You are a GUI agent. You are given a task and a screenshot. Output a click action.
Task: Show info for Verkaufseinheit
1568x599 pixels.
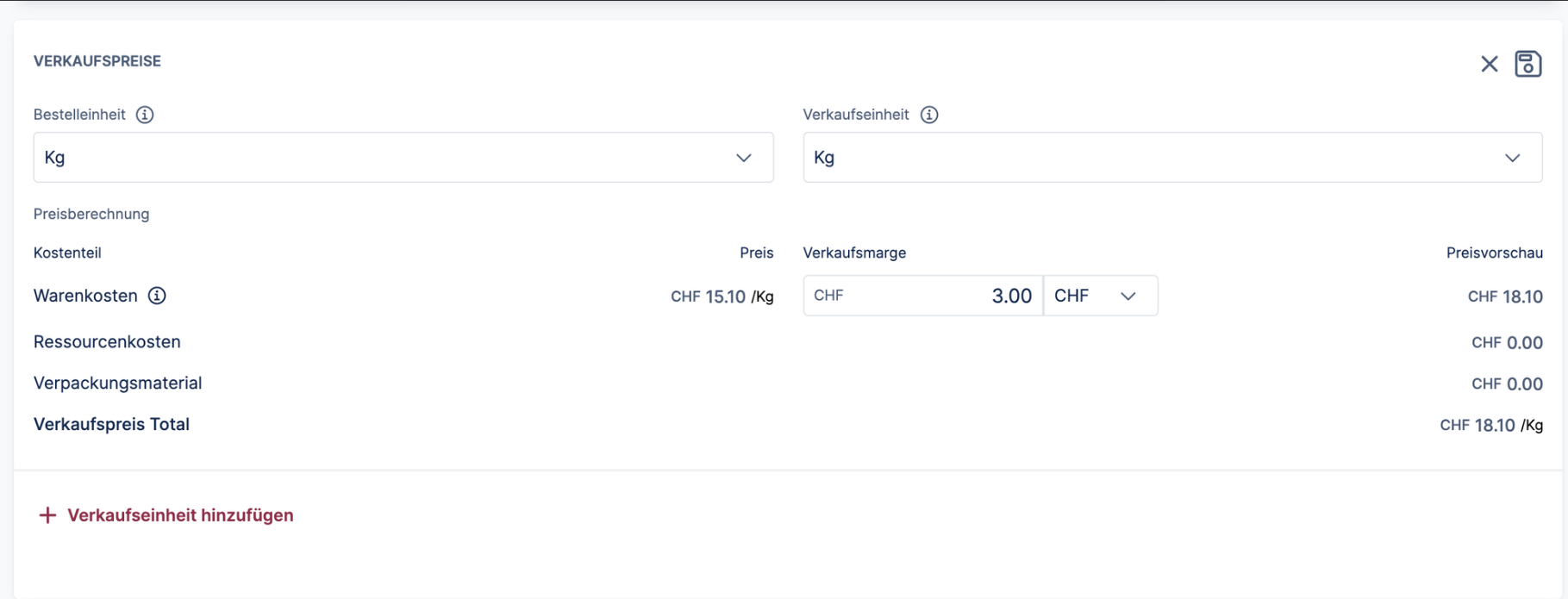click(x=928, y=115)
